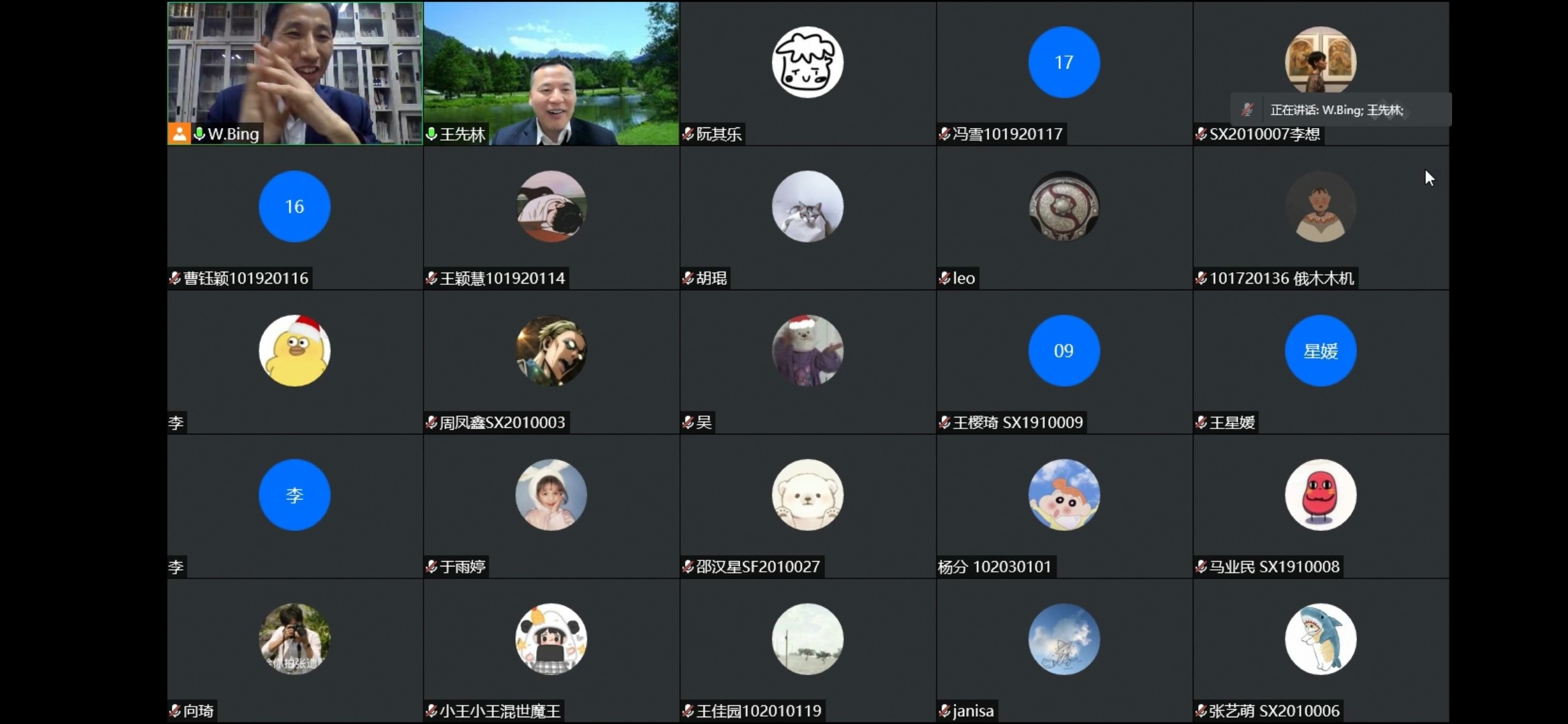Select W.Bing's video feed
This screenshot has width=1568, height=724.
[295, 73]
